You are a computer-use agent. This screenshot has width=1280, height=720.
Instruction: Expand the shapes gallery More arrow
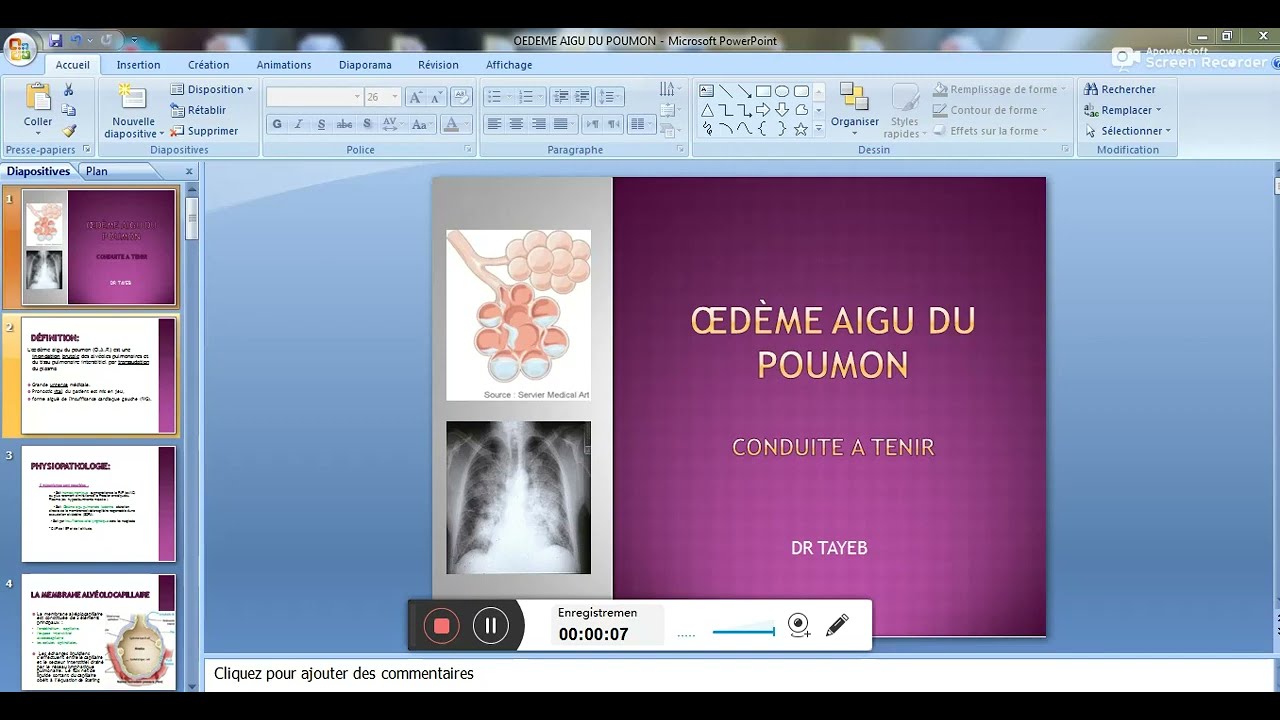819,129
